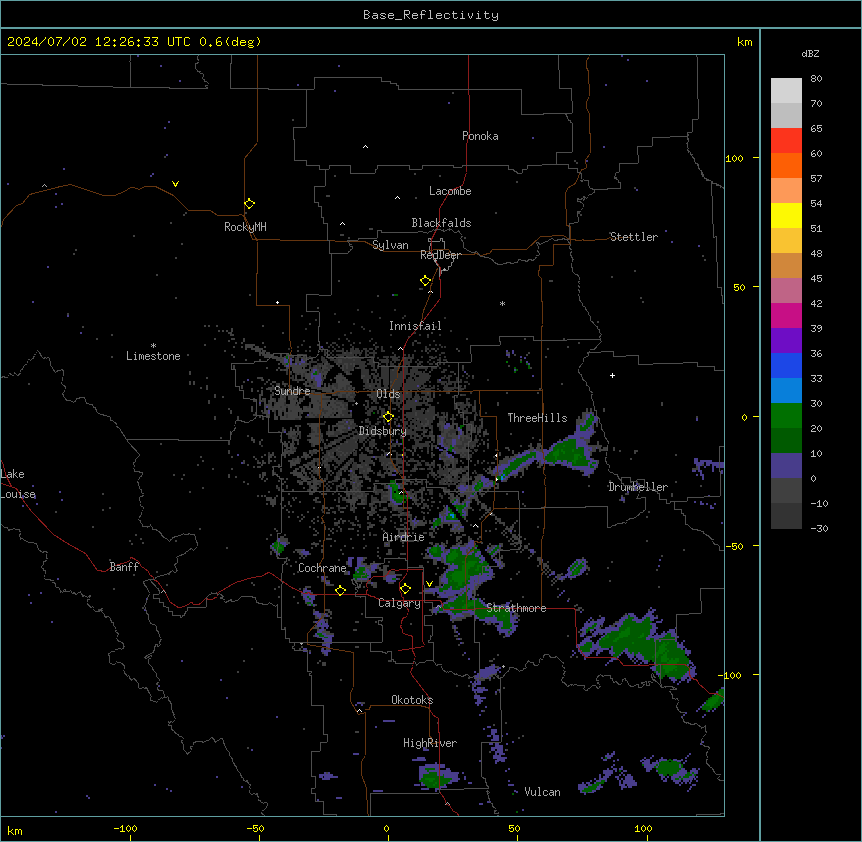Screen dimensions: 862x842
Task: Click the Calgary city label
Action: point(399,603)
